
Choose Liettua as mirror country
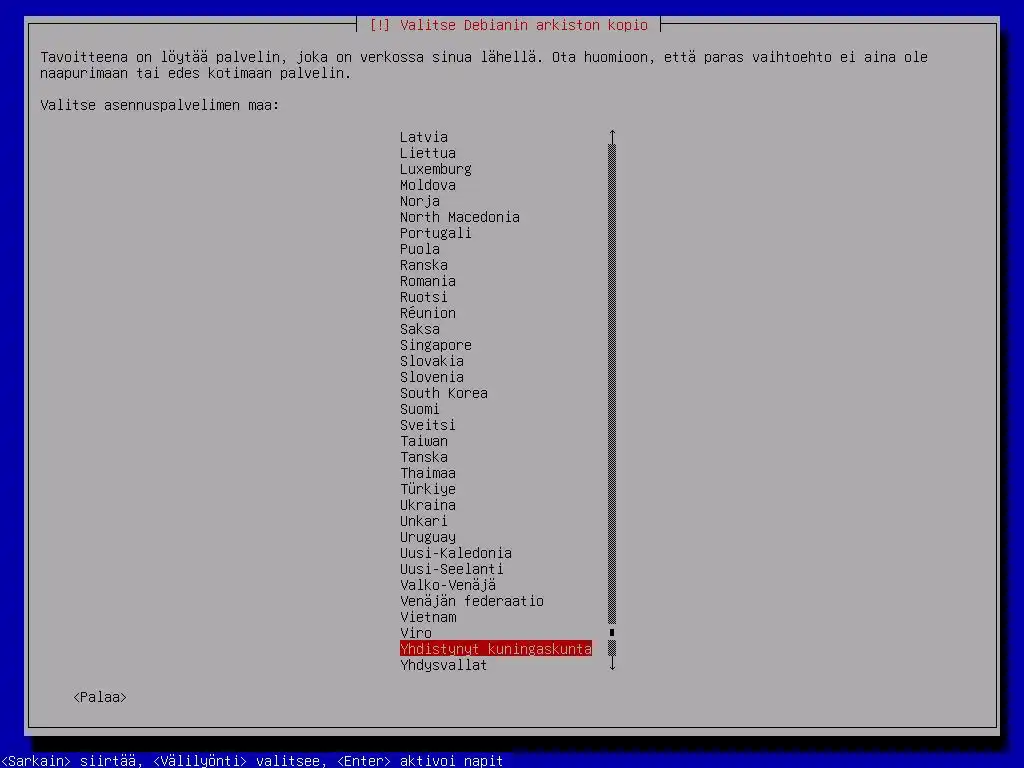pyautogui.click(x=428, y=153)
